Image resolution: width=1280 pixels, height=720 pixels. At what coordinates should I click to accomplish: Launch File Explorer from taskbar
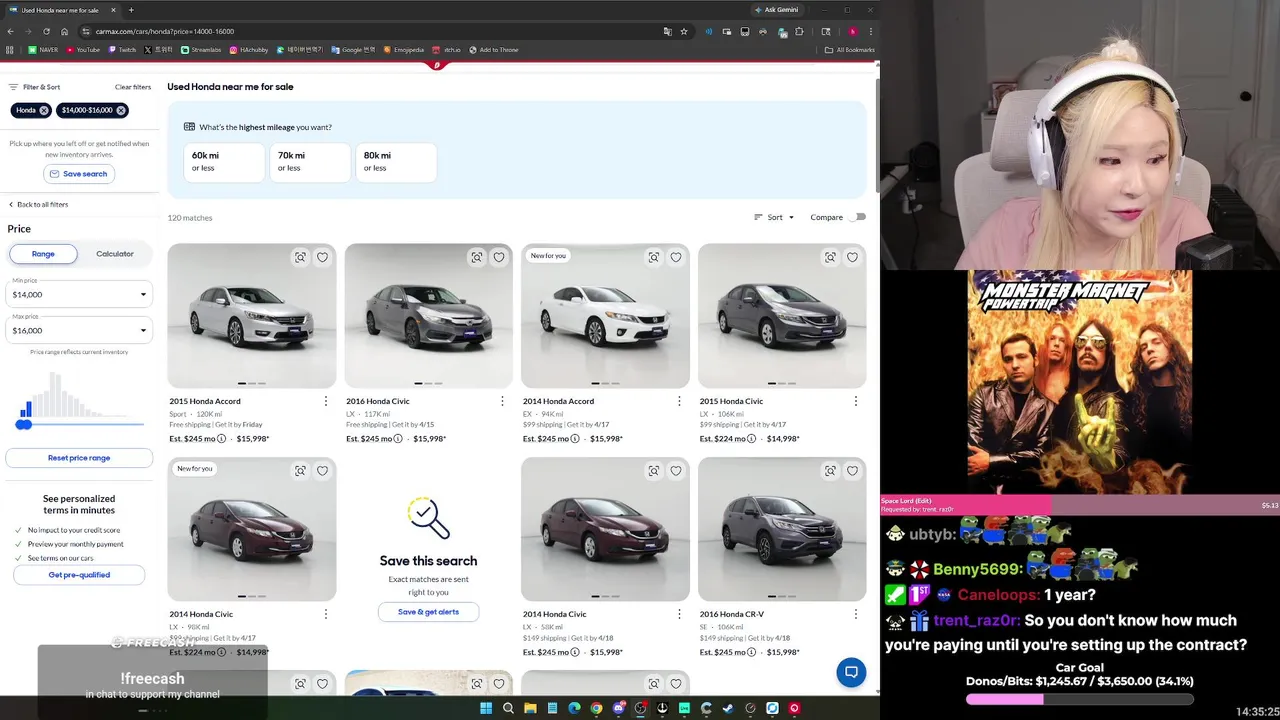[530, 708]
